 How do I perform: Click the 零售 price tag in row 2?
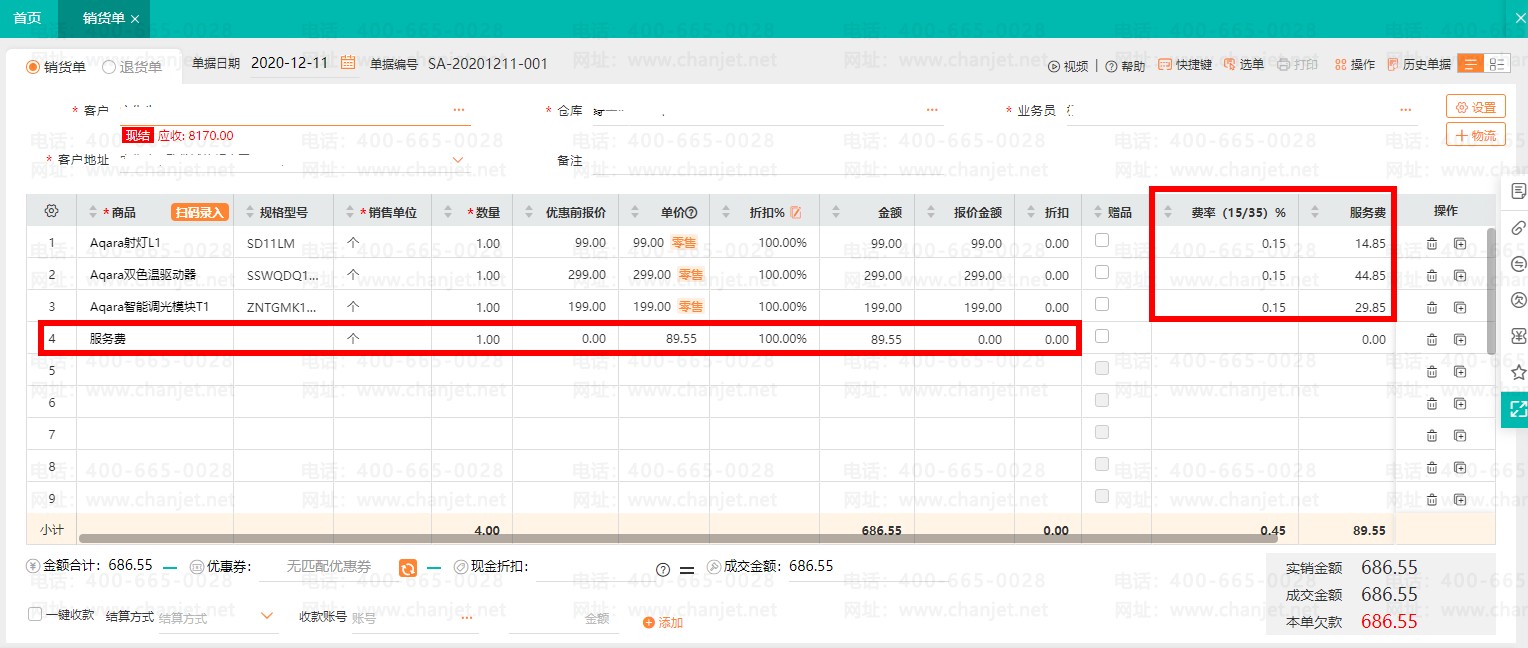click(x=691, y=275)
